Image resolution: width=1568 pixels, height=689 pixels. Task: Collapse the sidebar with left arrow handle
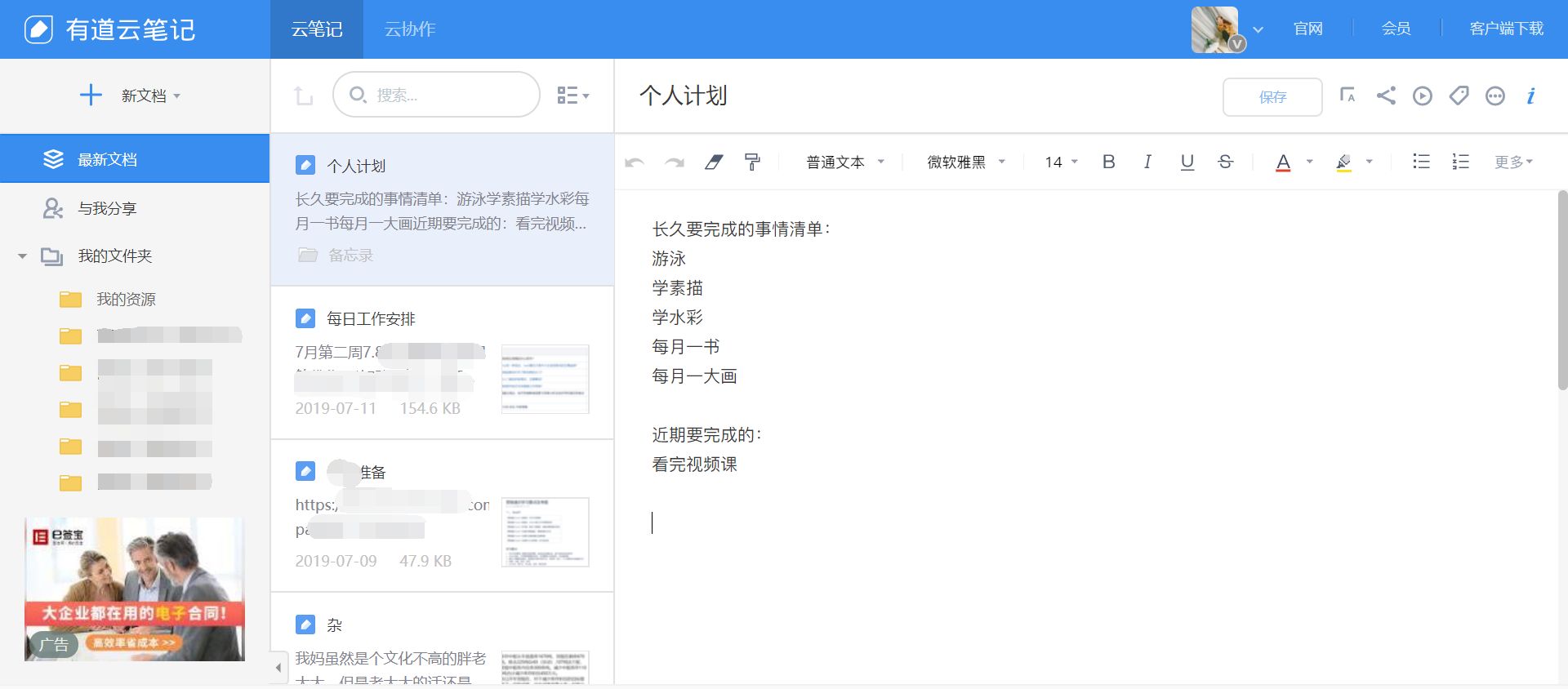pyautogui.click(x=278, y=668)
